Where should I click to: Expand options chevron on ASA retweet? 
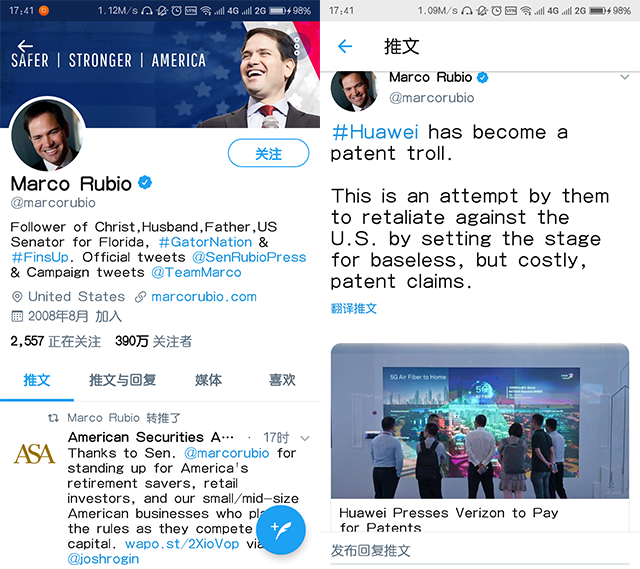click(x=304, y=438)
